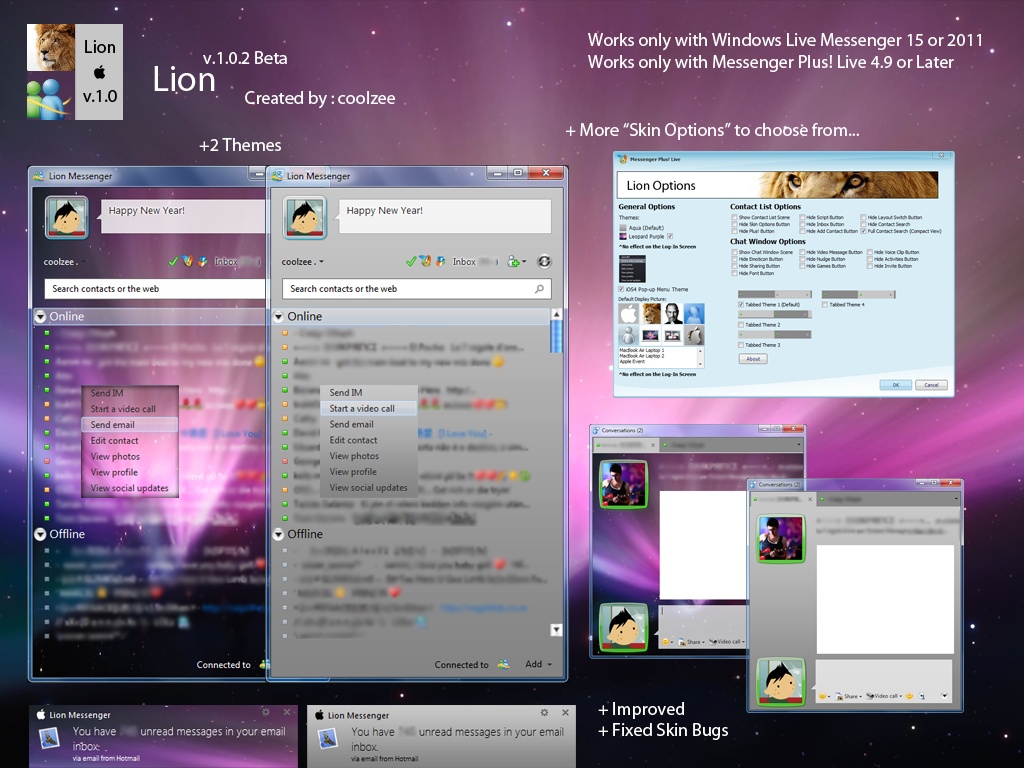Check Tabbed Theme 2 option
Image resolution: width=1024 pixels, height=768 pixels.
click(741, 325)
